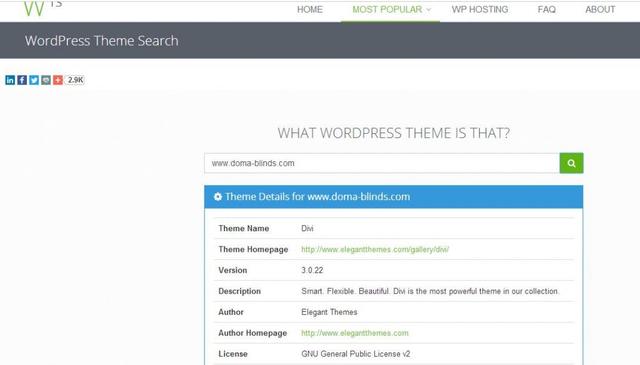
Task: Click the Description row label
Action: click(x=240, y=292)
